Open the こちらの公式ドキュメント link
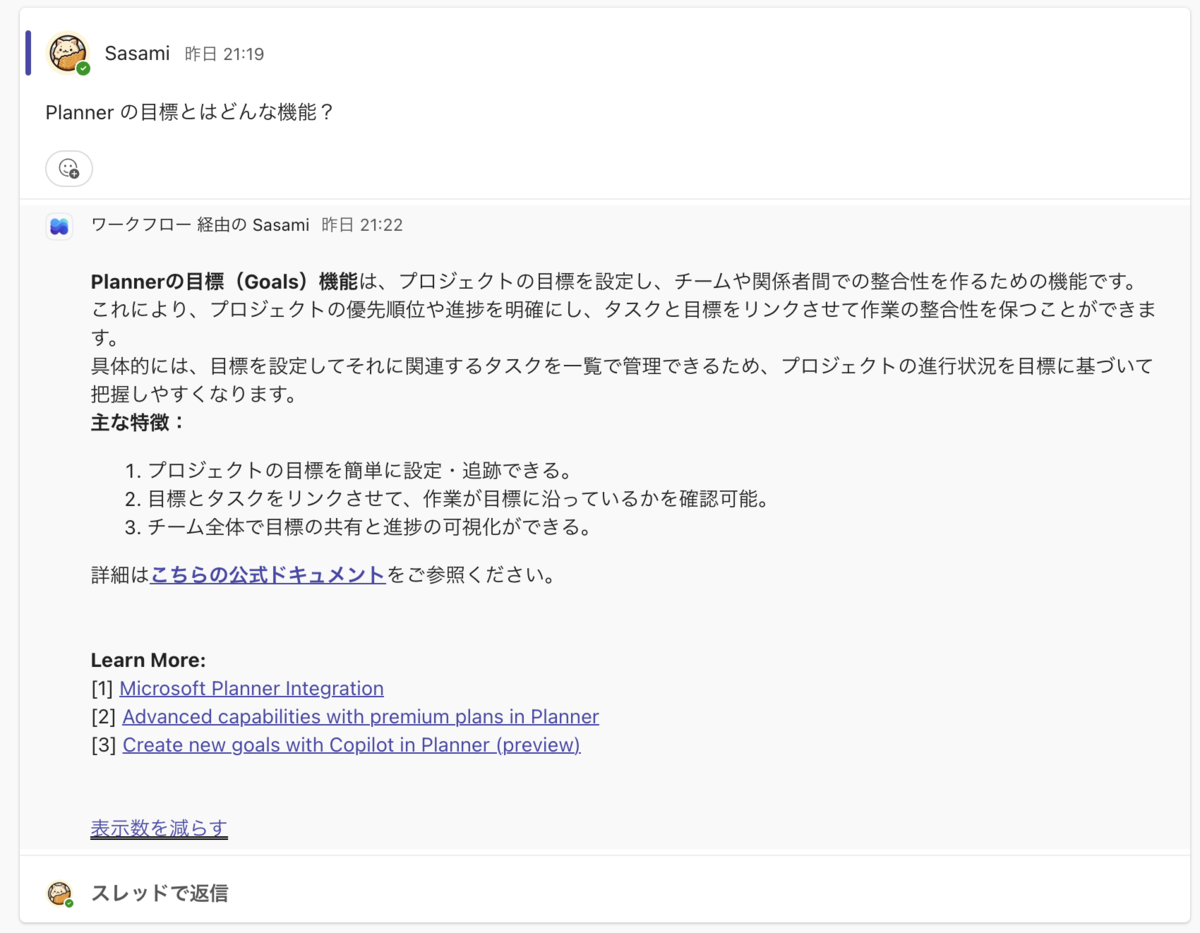This screenshot has width=1200, height=933. [x=268, y=575]
